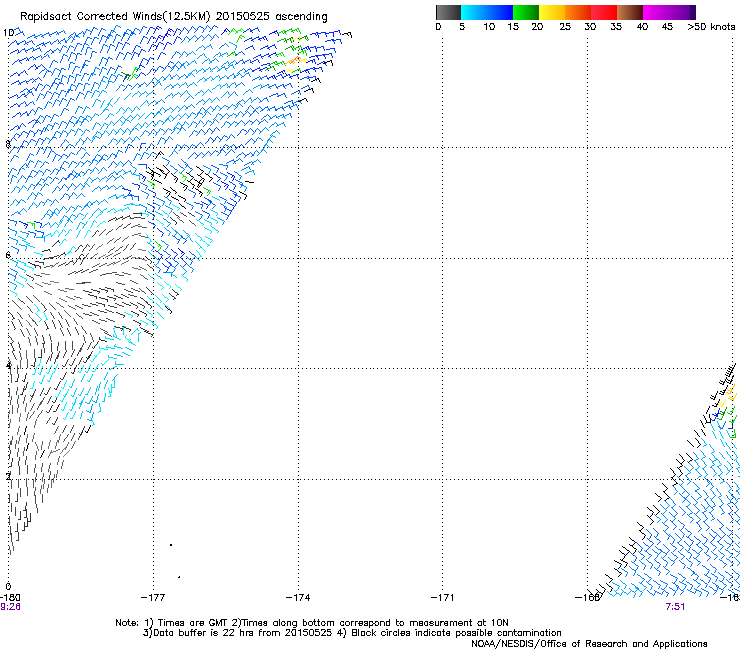Click the orange 25-30 knots color band
Screen dimensions: 740x650
[578, 12]
